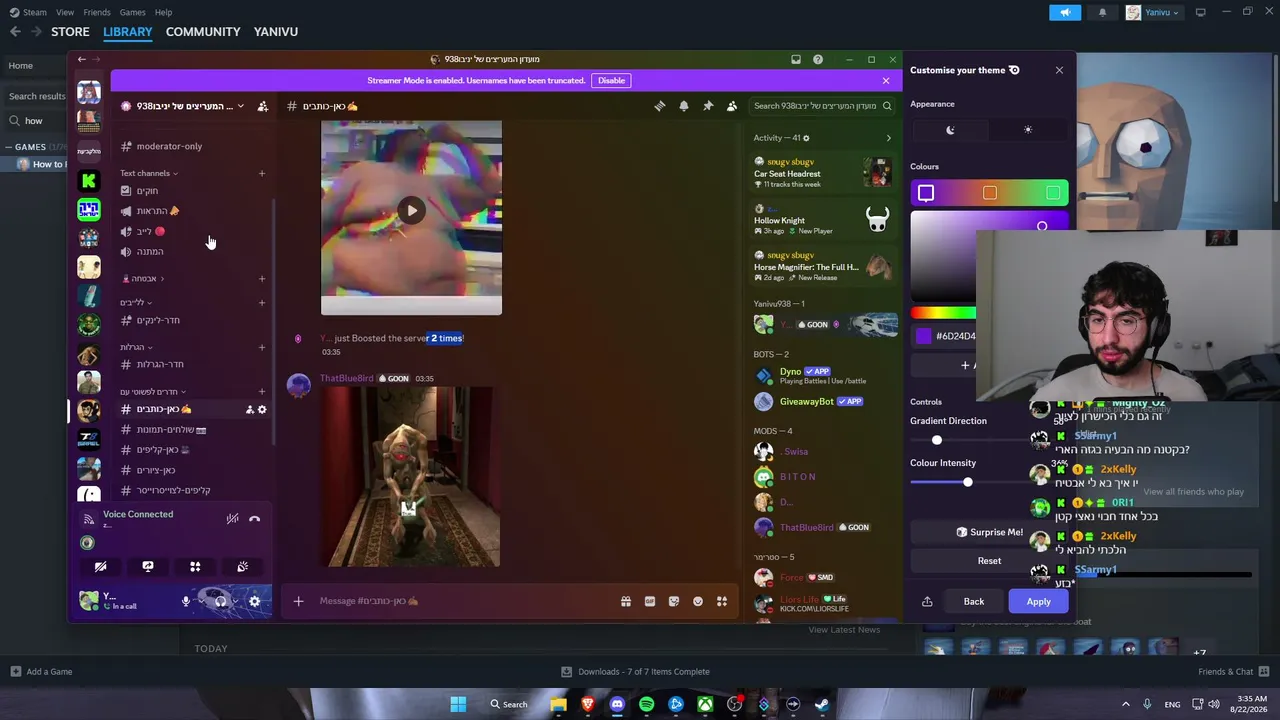
Task: Toggle headphone deafen in Discord user panel
Action: pyautogui.click(x=220, y=601)
